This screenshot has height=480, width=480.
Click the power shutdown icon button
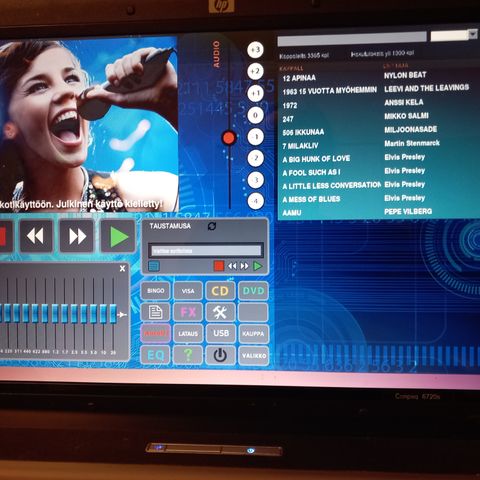click(x=220, y=355)
